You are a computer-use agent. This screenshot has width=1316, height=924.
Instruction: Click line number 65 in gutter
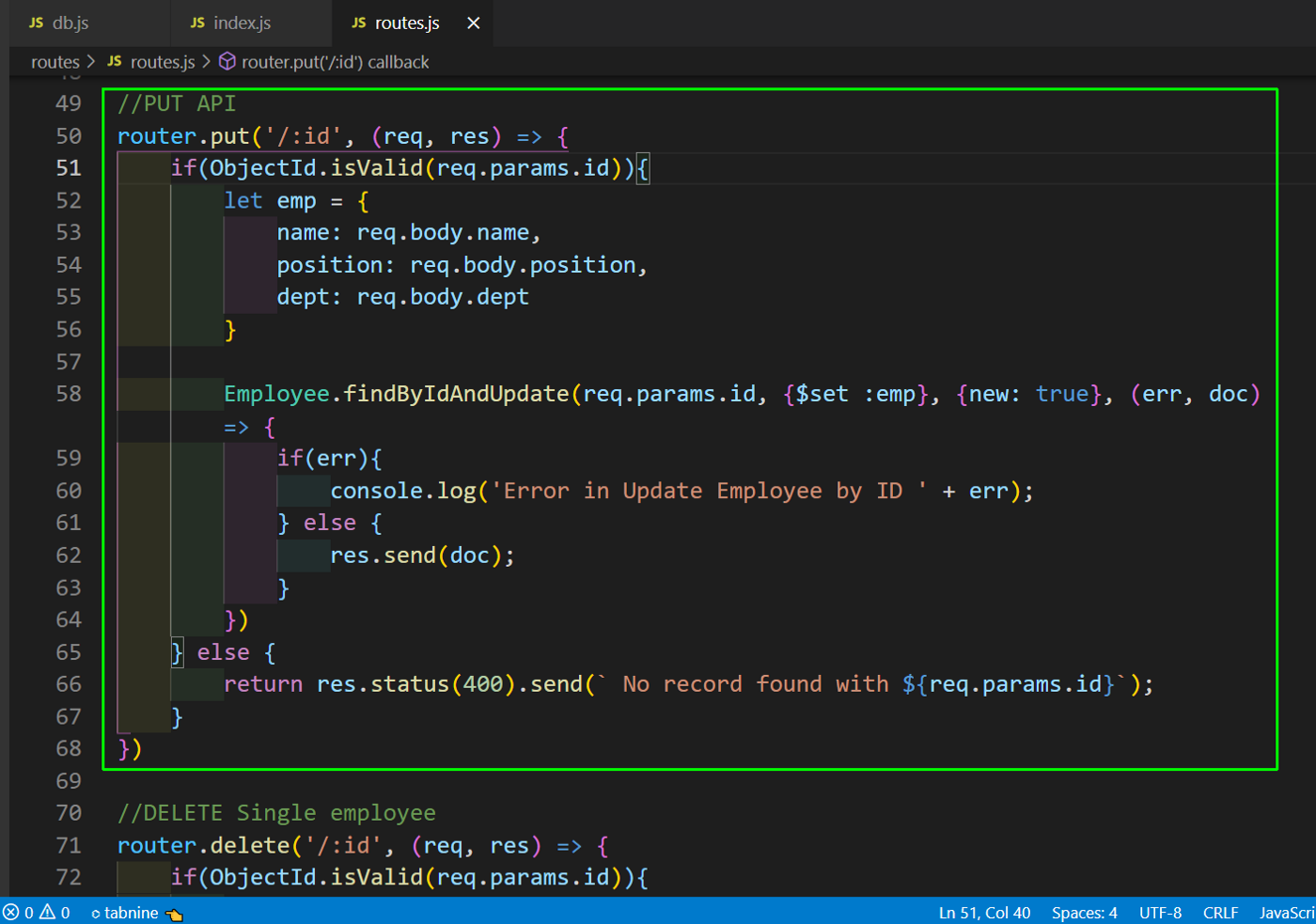click(69, 652)
